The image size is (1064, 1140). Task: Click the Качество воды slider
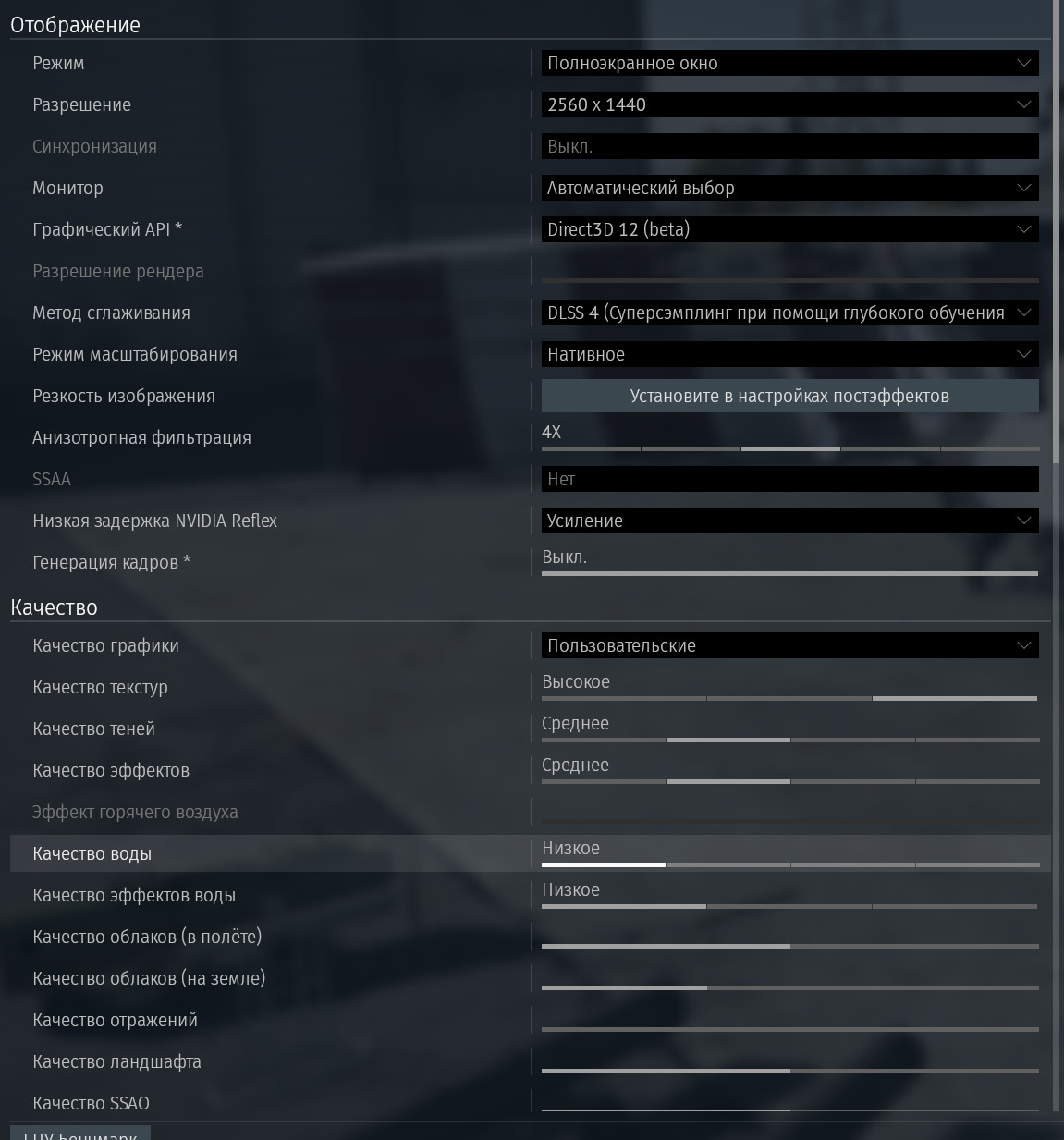click(x=790, y=864)
